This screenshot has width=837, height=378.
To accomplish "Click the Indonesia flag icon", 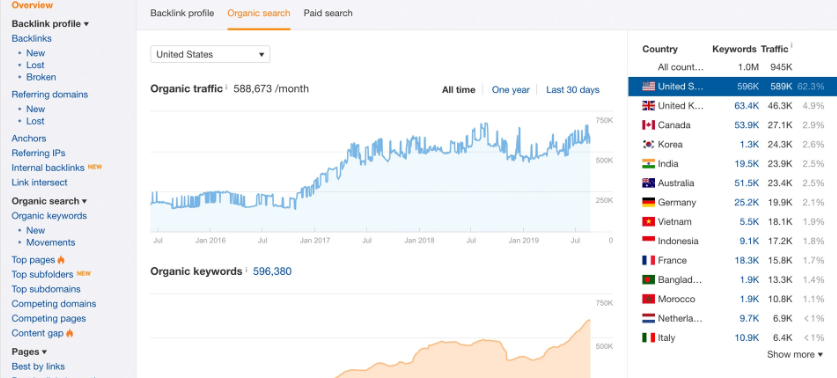I will pyautogui.click(x=649, y=241).
